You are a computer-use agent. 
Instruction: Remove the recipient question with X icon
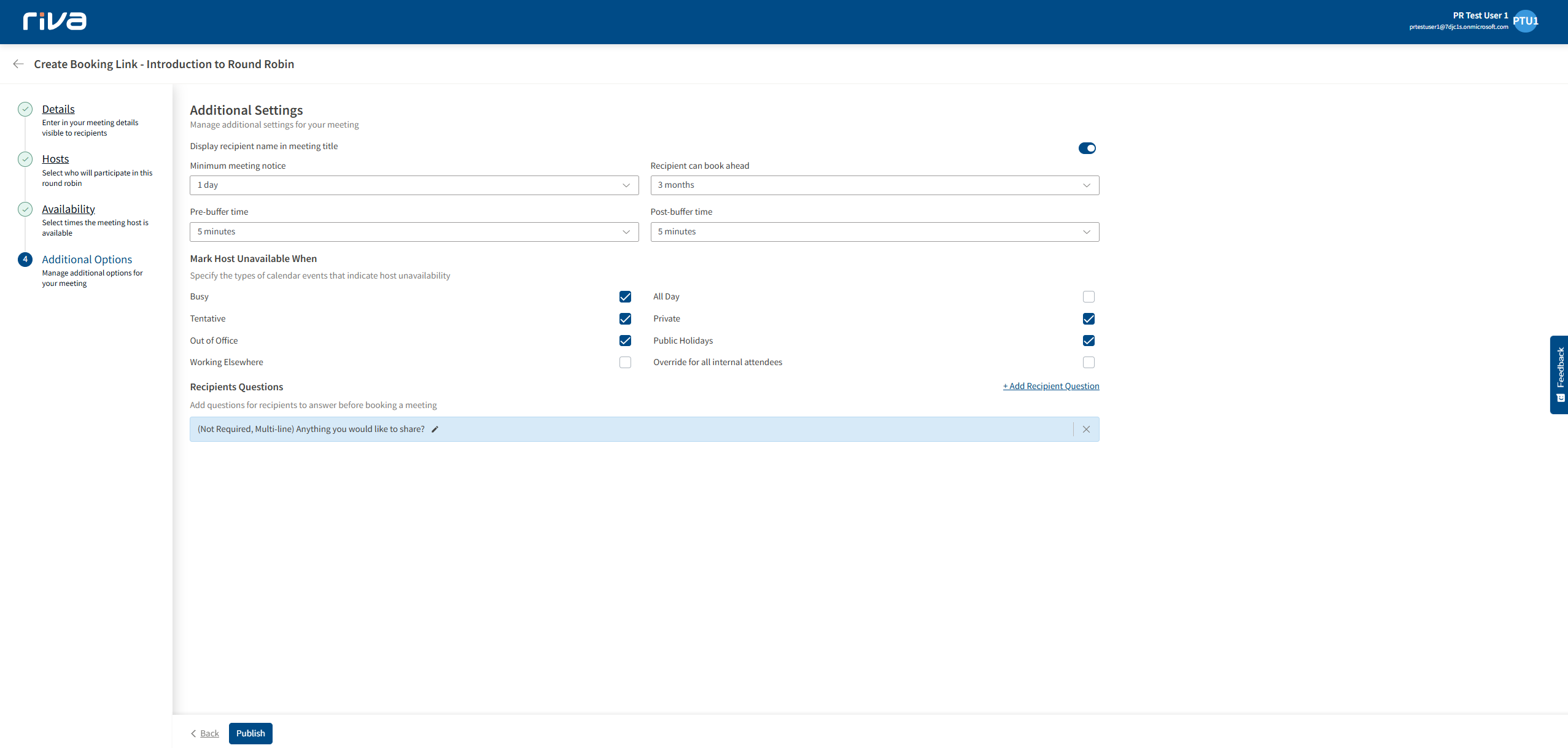pyautogui.click(x=1086, y=430)
